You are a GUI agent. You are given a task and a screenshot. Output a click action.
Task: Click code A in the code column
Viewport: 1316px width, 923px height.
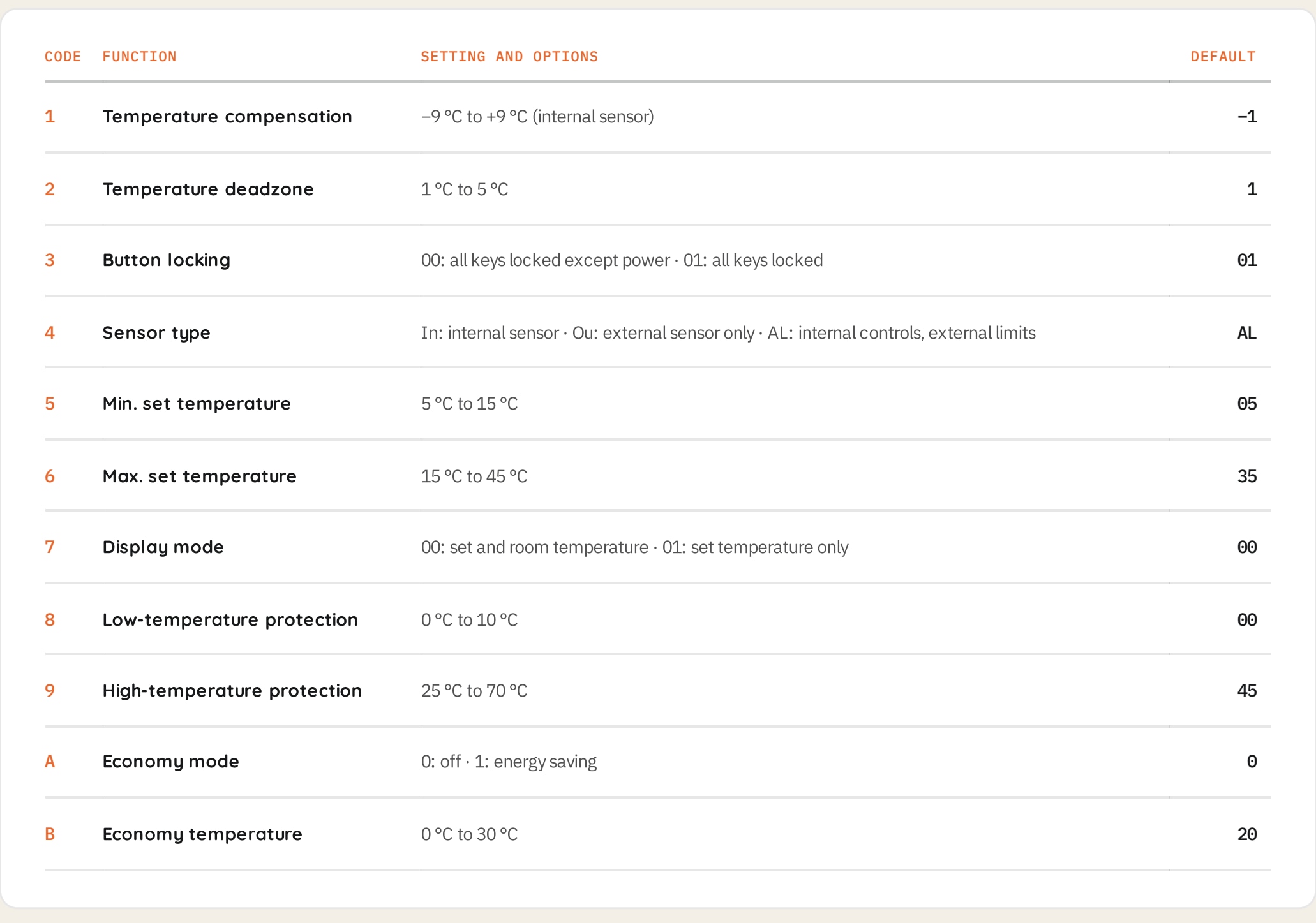coord(50,762)
